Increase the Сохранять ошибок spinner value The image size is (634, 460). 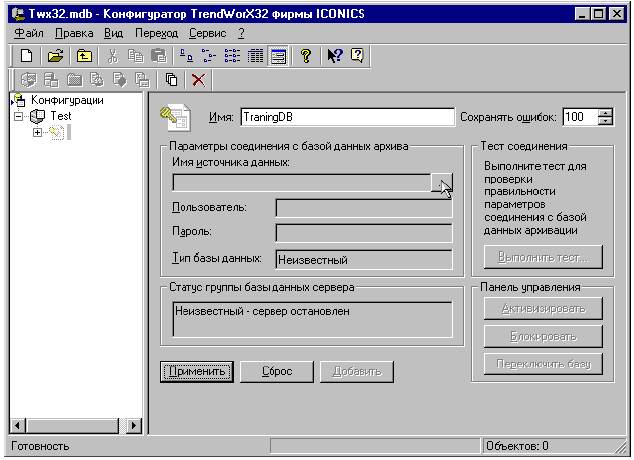[605, 112]
